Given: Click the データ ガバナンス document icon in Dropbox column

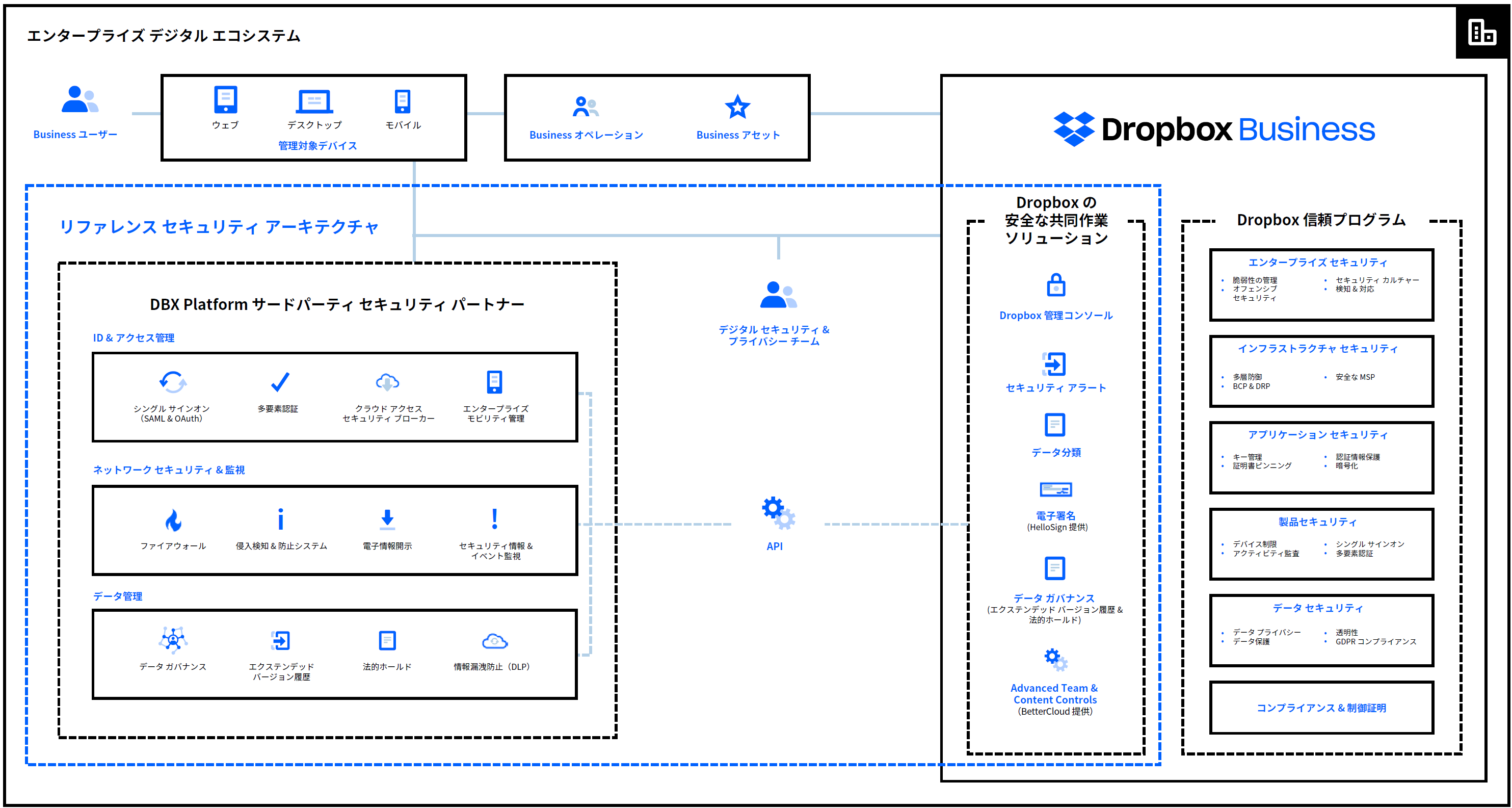Looking at the screenshot, I should tap(1055, 568).
